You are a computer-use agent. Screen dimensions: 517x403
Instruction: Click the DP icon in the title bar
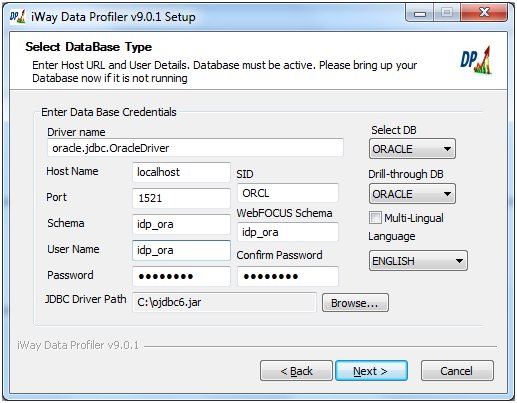pyautogui.click(x=17, y=16)
